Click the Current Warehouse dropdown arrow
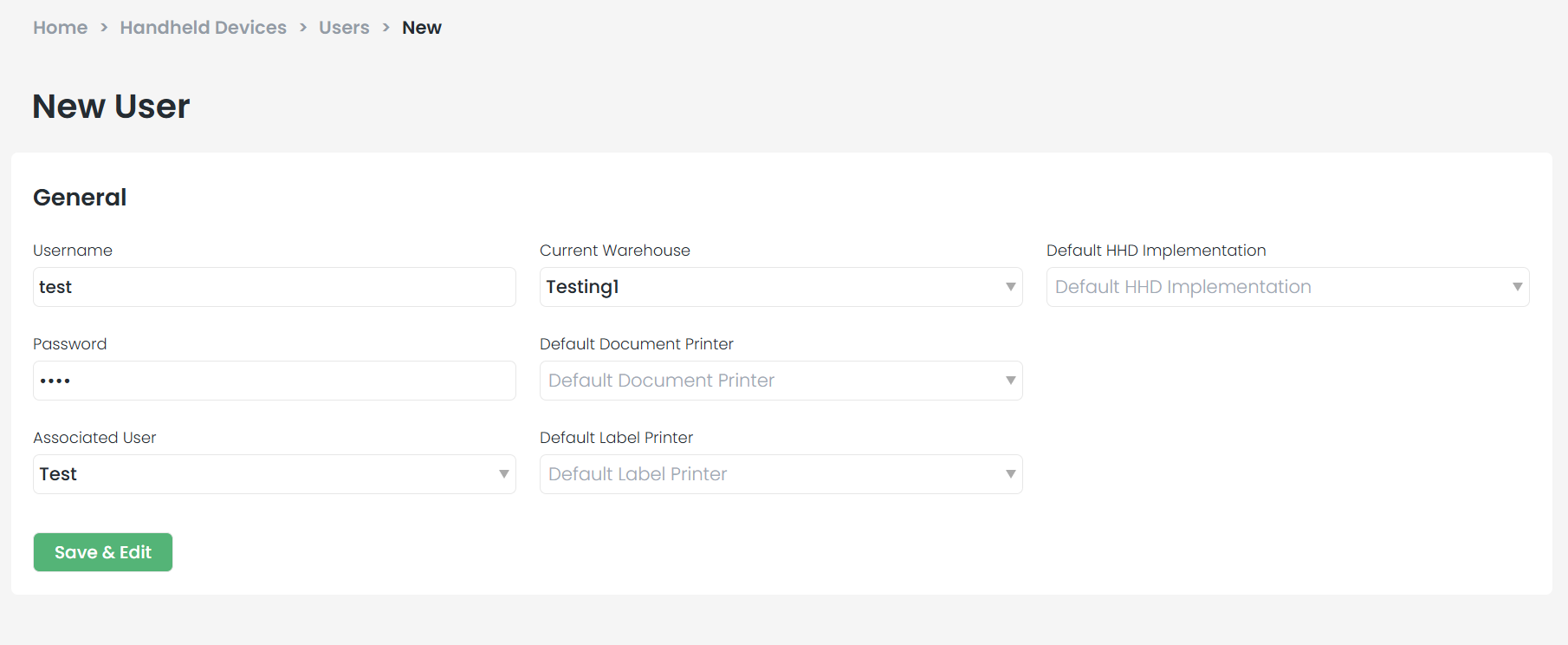The image size is (1568, 645). [1010, 287]
